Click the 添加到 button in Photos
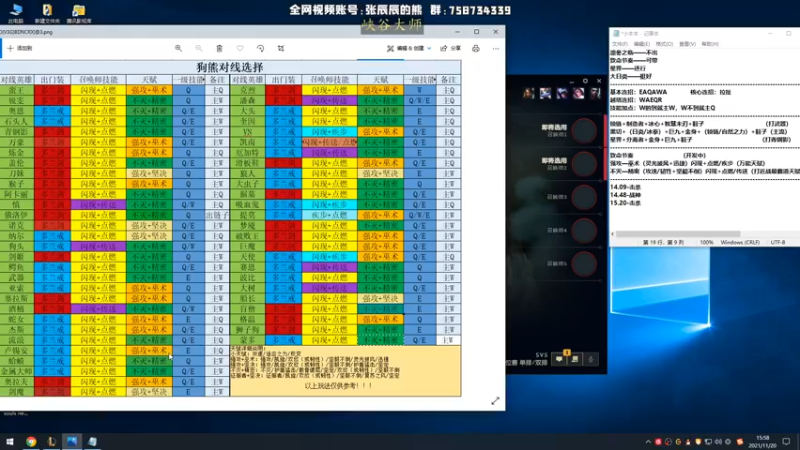This screenshot has height=450, width=800. tap(19, 48)
